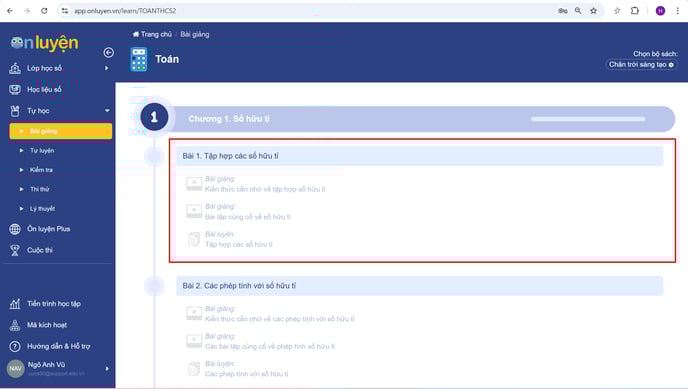Screen dimensions: 688x389
Task: Expand Lớp học số submenu arrow
Action: 107,68
